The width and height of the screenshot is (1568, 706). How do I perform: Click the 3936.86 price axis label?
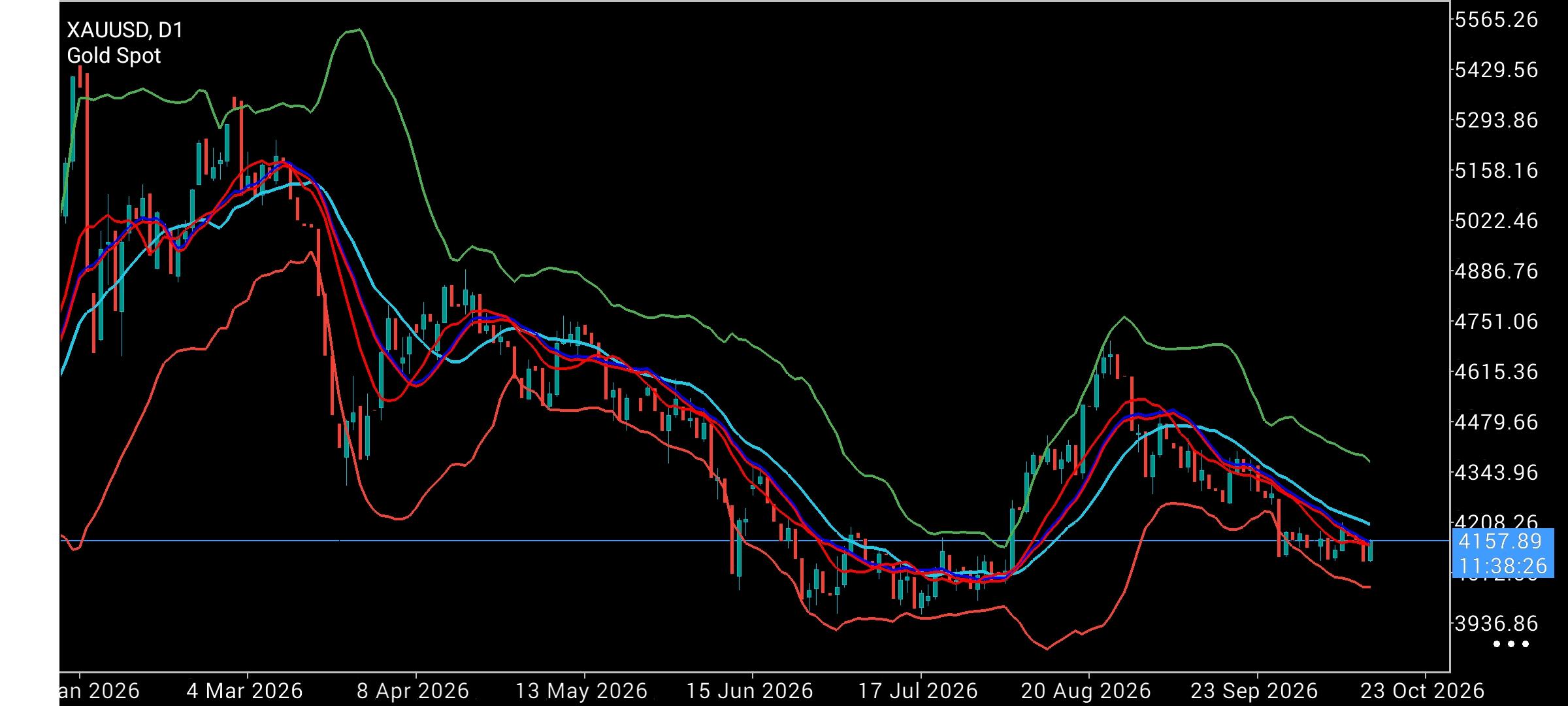pyautogui.click(x=1496, y=624)
